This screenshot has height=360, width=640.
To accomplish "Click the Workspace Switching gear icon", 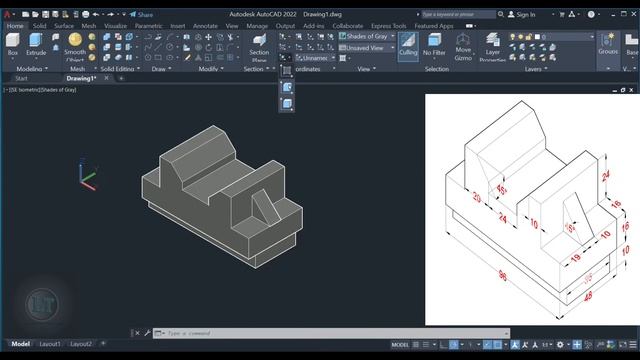I will (560, 345).
